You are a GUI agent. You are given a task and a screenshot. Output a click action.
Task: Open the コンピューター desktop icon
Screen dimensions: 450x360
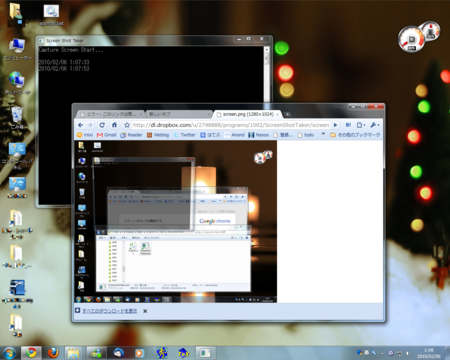pos(17,50)
